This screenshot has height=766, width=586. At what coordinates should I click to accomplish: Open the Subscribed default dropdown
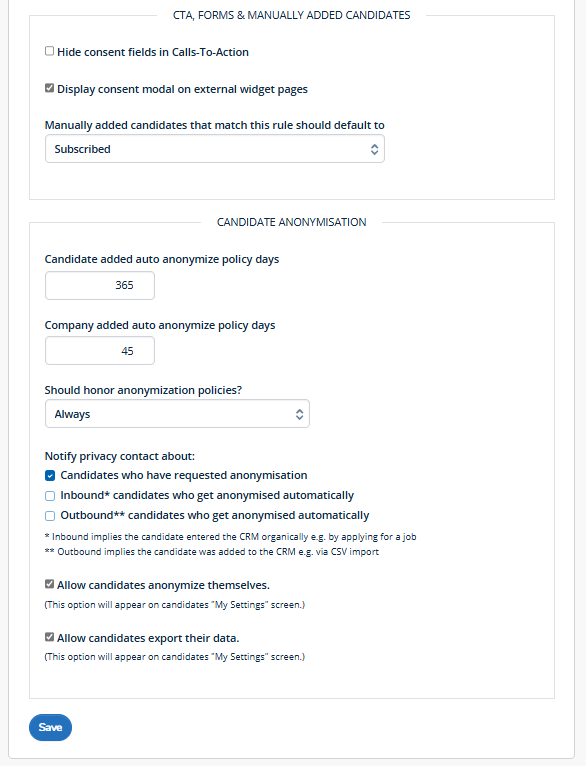pos(215,149)
